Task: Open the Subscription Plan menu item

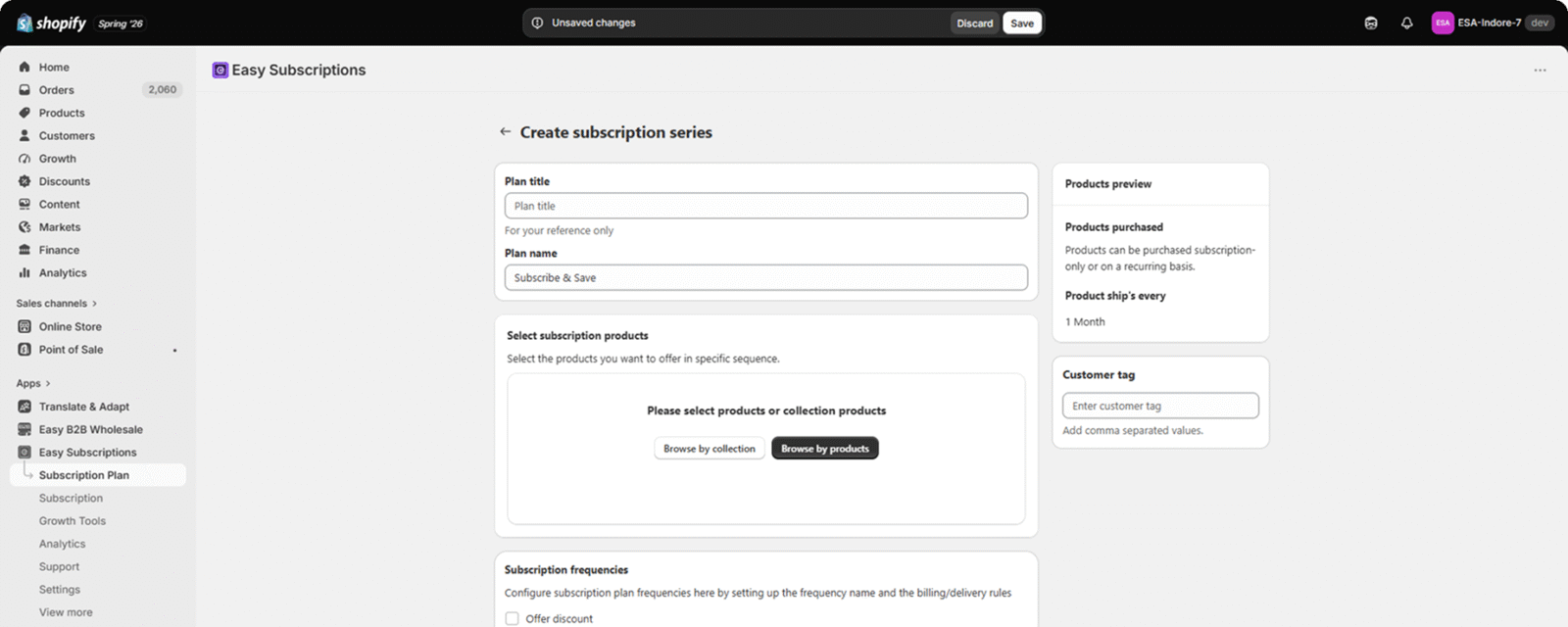Action: click(98, 475)
